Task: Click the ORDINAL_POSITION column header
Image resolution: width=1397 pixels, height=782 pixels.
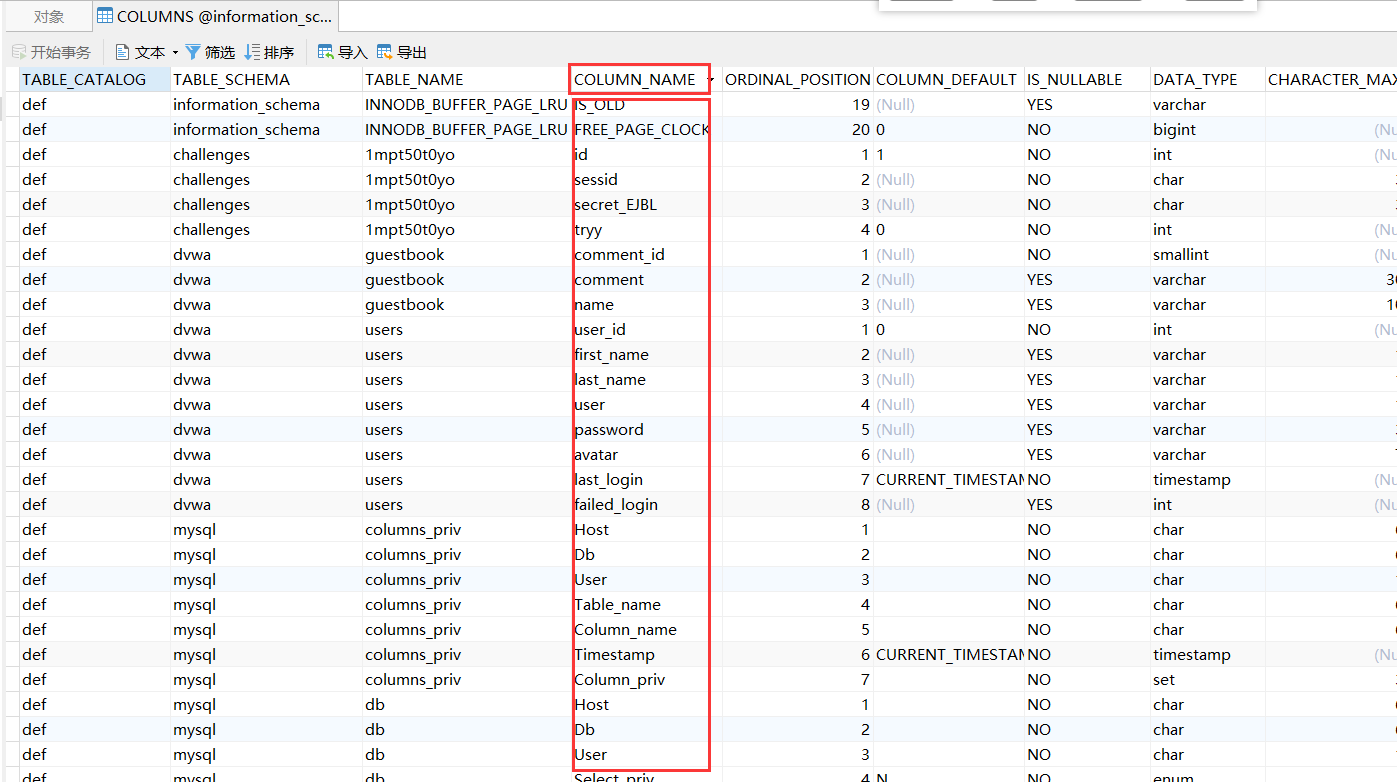Action: (797, 80)
